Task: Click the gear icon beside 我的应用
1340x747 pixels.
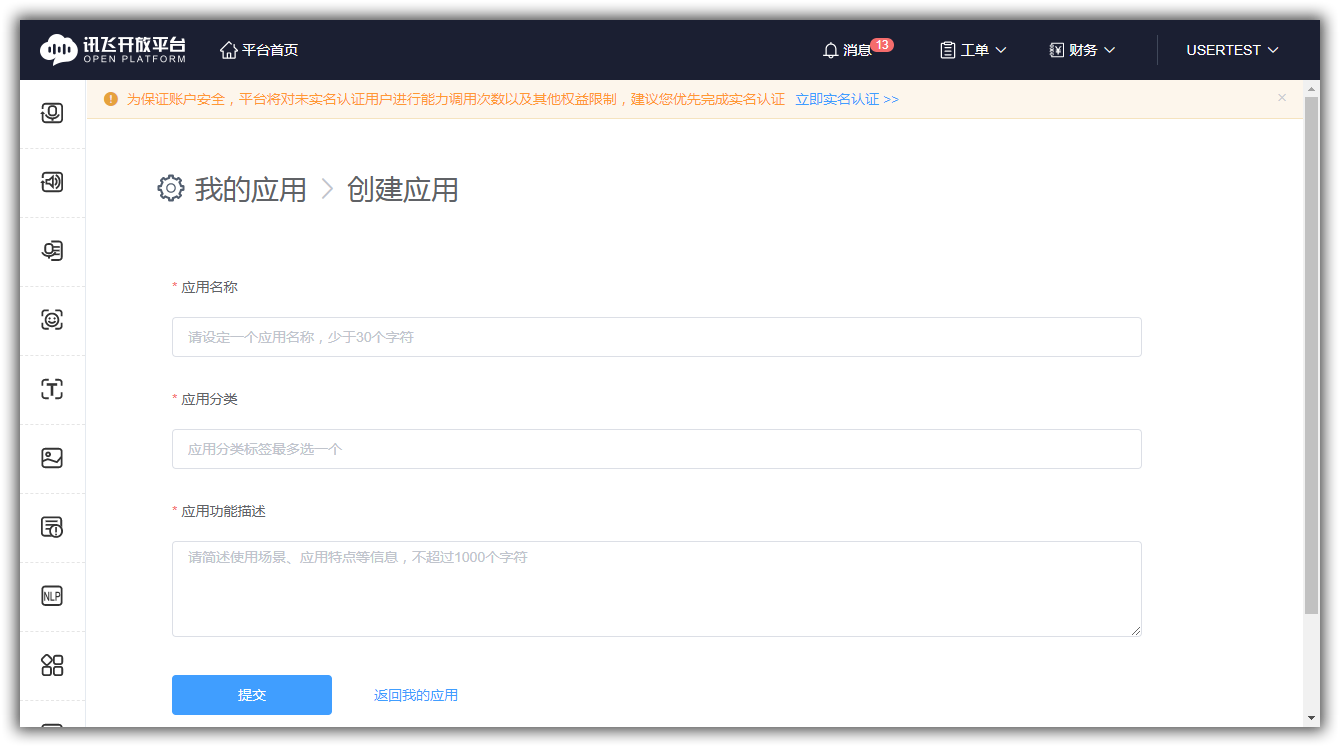Action: point(171,188)
